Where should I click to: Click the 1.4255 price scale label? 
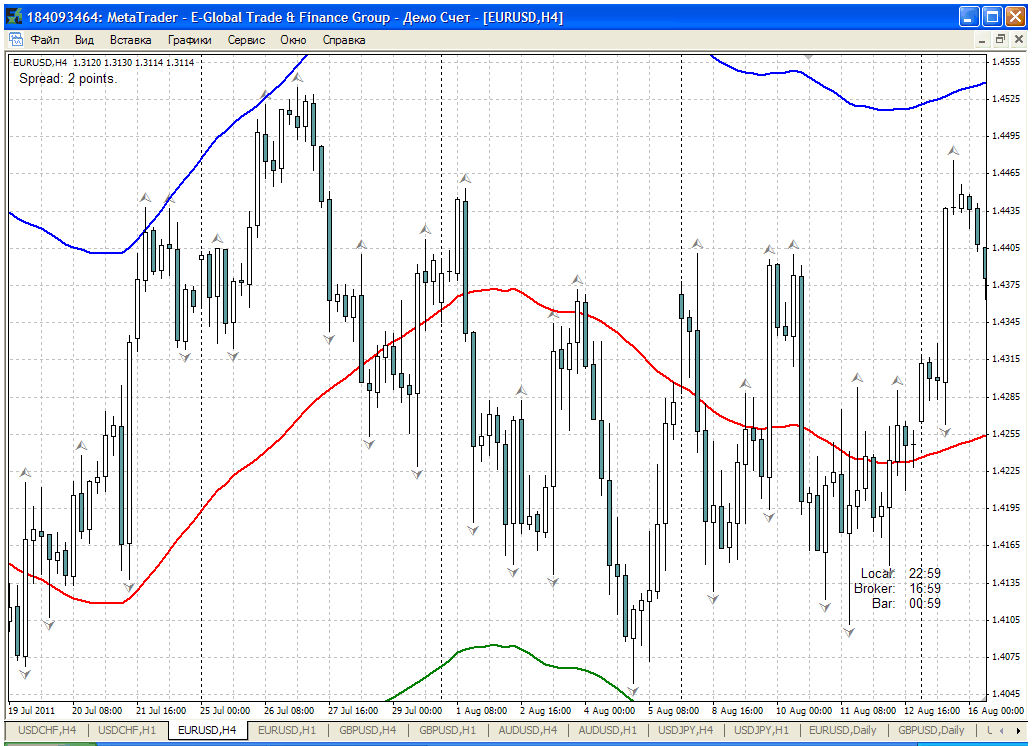click(x=1006, y=434)
